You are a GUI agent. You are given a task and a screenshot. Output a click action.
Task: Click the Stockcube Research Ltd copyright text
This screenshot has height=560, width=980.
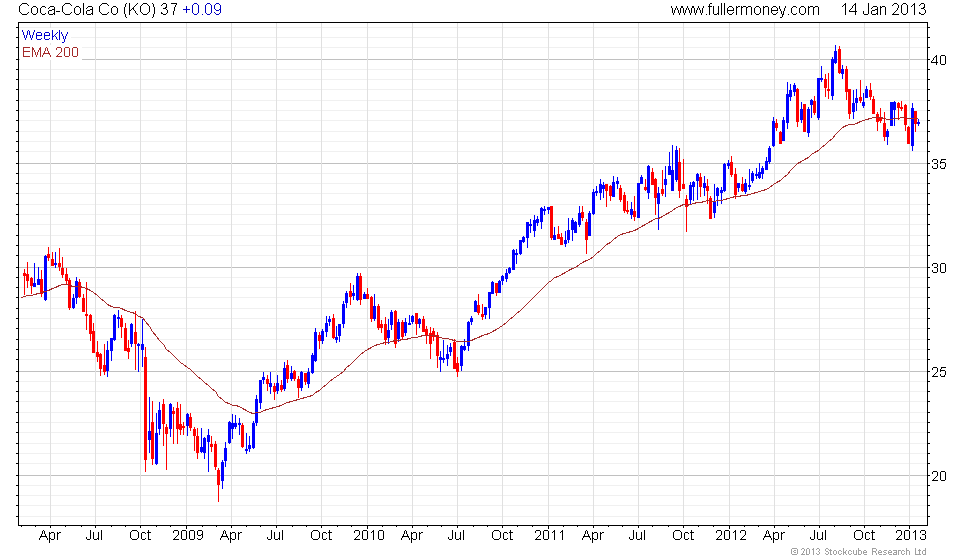[858, 552]
